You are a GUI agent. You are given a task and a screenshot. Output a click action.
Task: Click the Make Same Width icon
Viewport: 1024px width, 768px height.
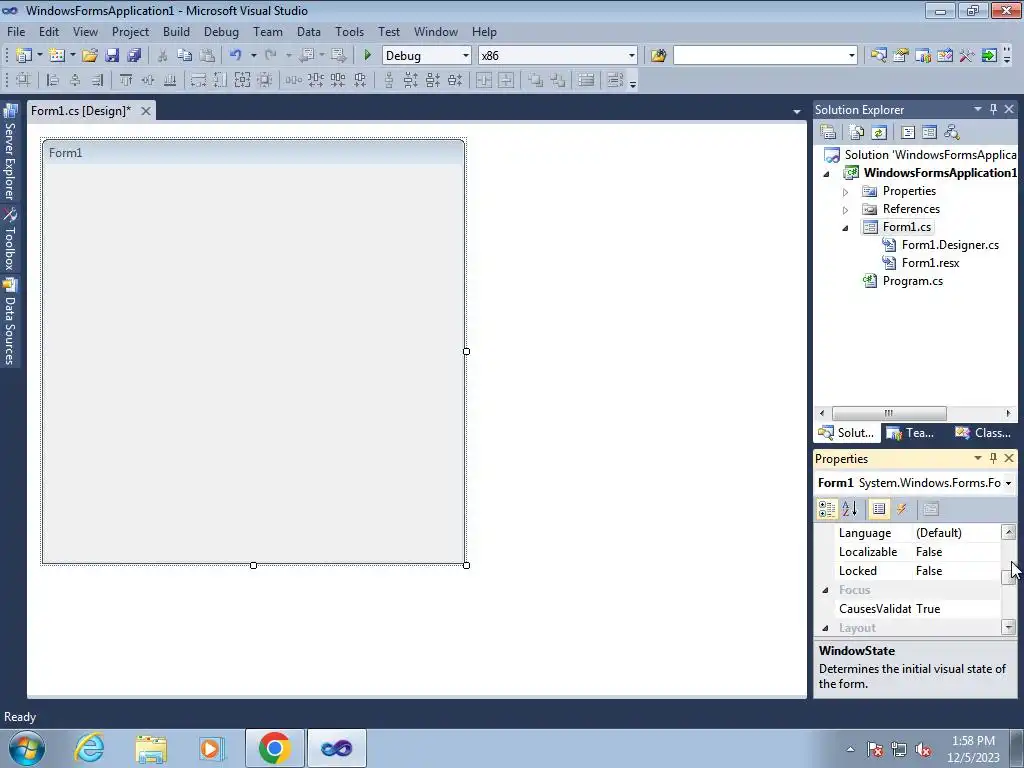[x=198, y=80]
